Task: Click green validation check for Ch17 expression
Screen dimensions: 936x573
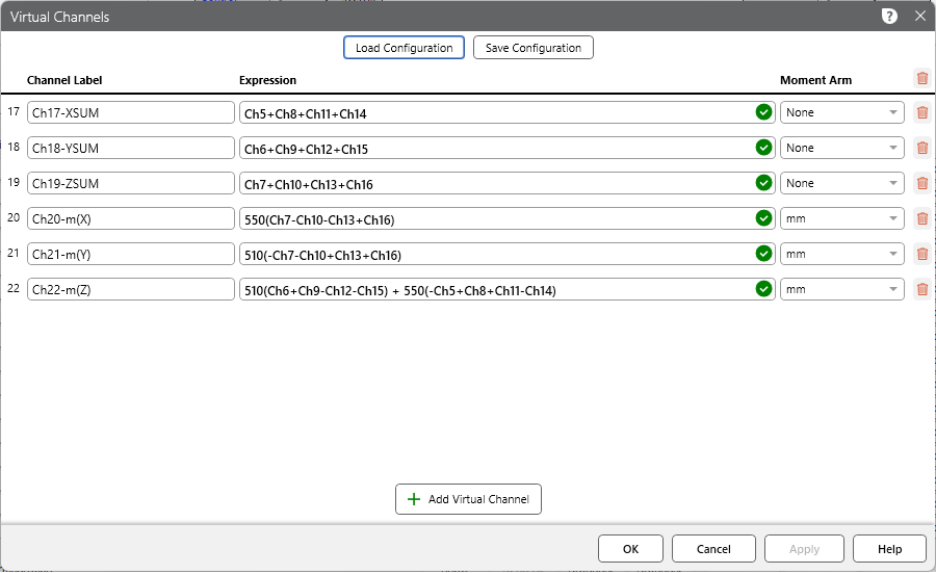Action: pos(764,113)
